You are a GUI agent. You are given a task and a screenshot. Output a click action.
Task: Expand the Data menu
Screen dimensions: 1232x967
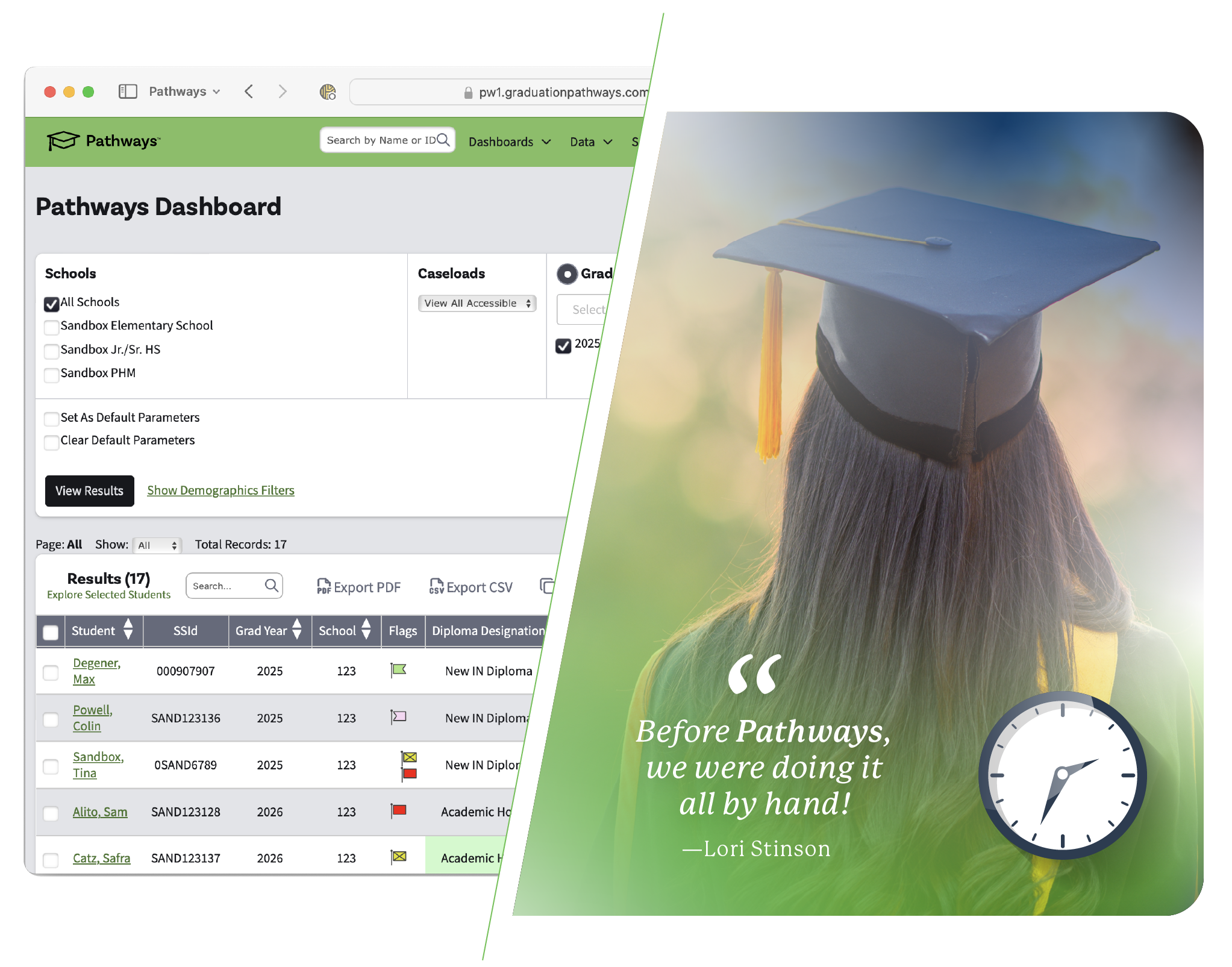591,142
